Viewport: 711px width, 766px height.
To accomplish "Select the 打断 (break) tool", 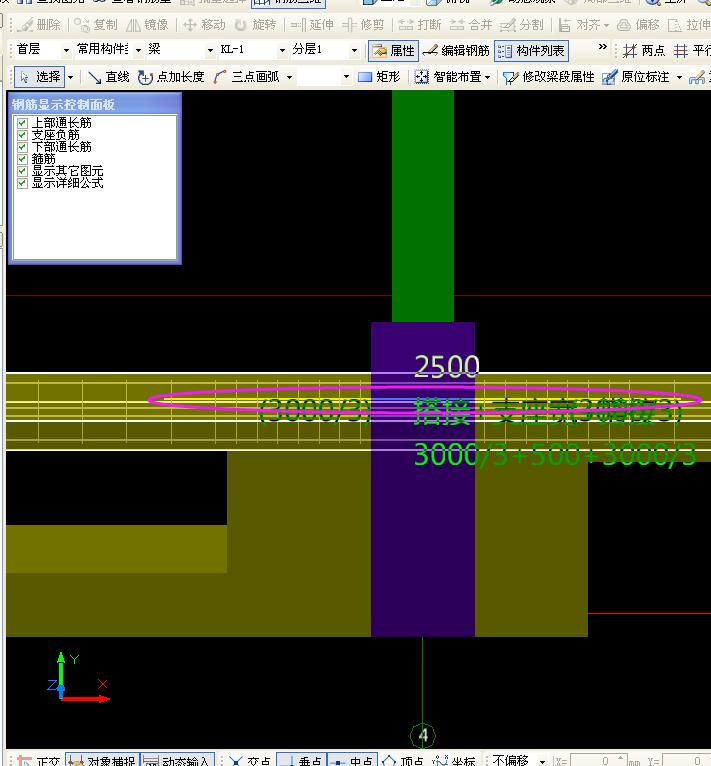I will point(420,24).
